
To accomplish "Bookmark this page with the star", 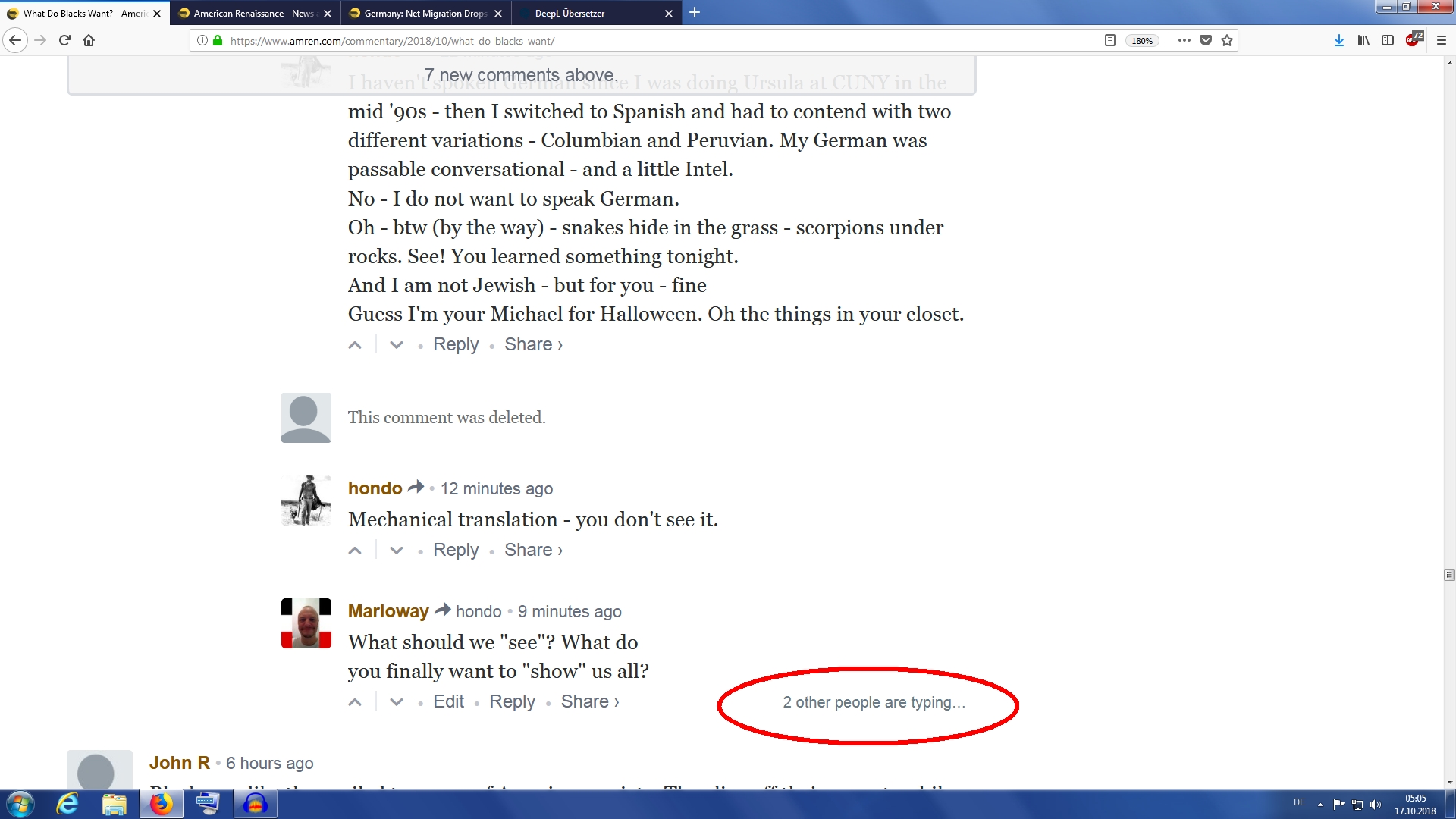I will pos(1227,40).
